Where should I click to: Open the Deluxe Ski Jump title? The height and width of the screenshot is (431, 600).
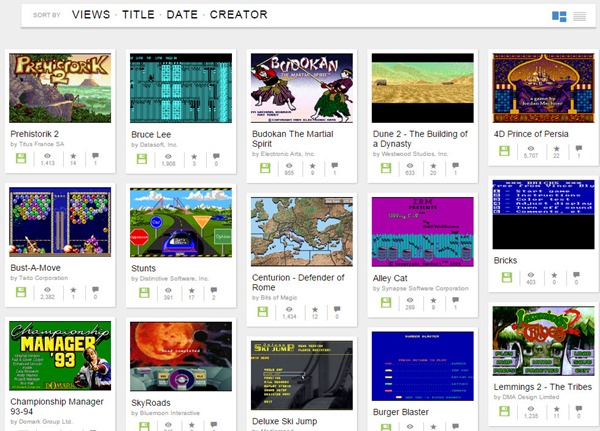[x=285, y=421]
